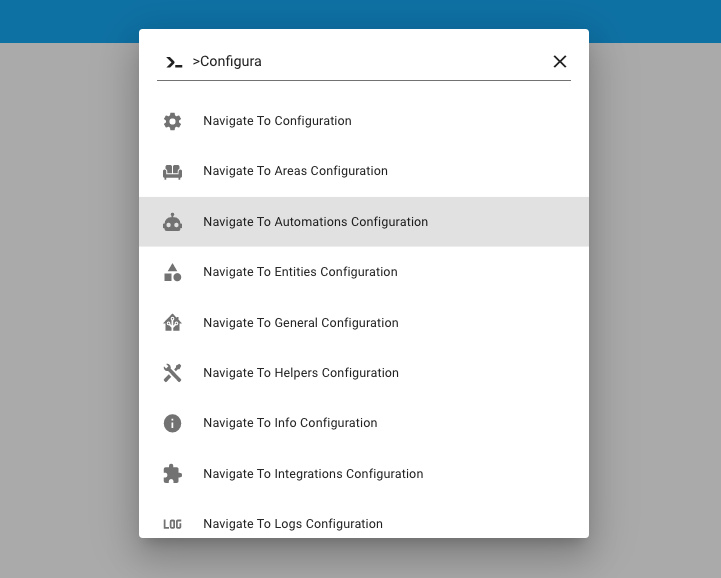Go to Navigate To Entities Configuration
Image resolution: width=721 pixels, height=578 pixels.
pyautogui.click(x=300, y=272)
